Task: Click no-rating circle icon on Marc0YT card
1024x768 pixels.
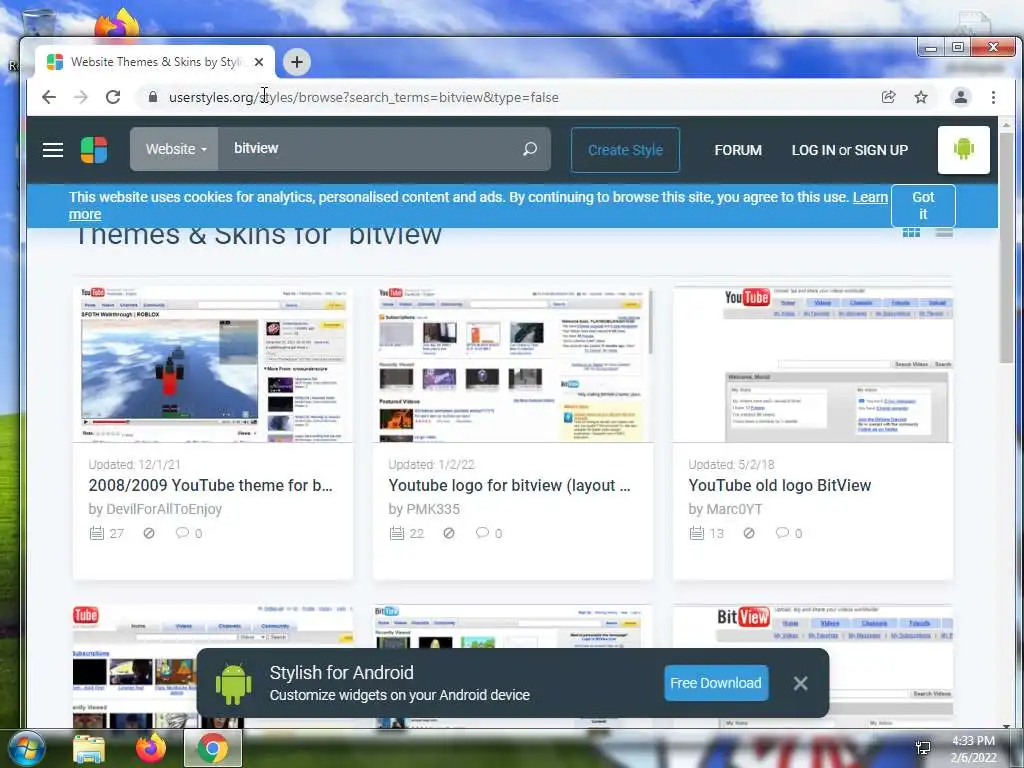Action: (748, 533)
